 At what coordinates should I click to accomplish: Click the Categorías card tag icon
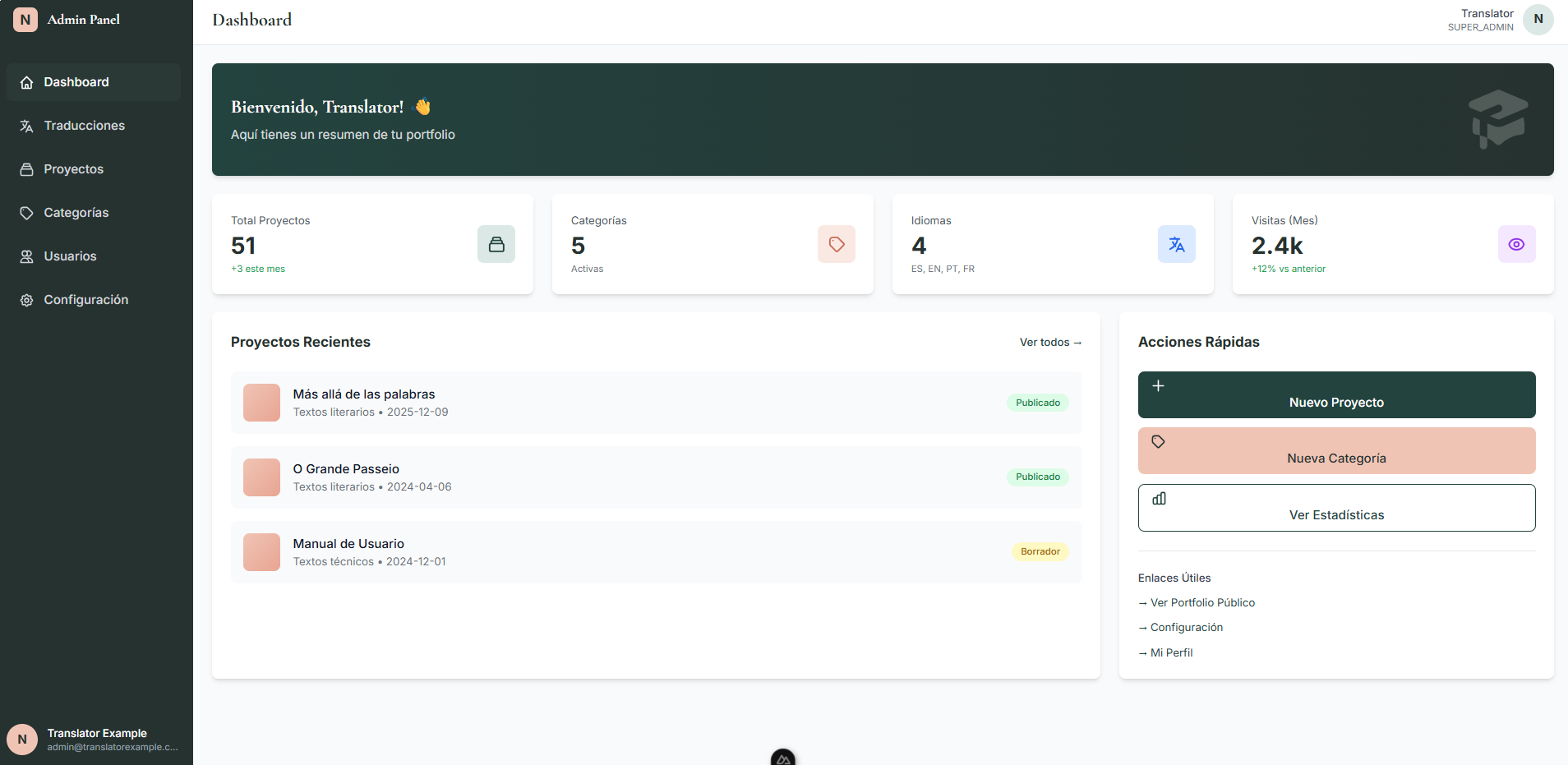[837, 244]
